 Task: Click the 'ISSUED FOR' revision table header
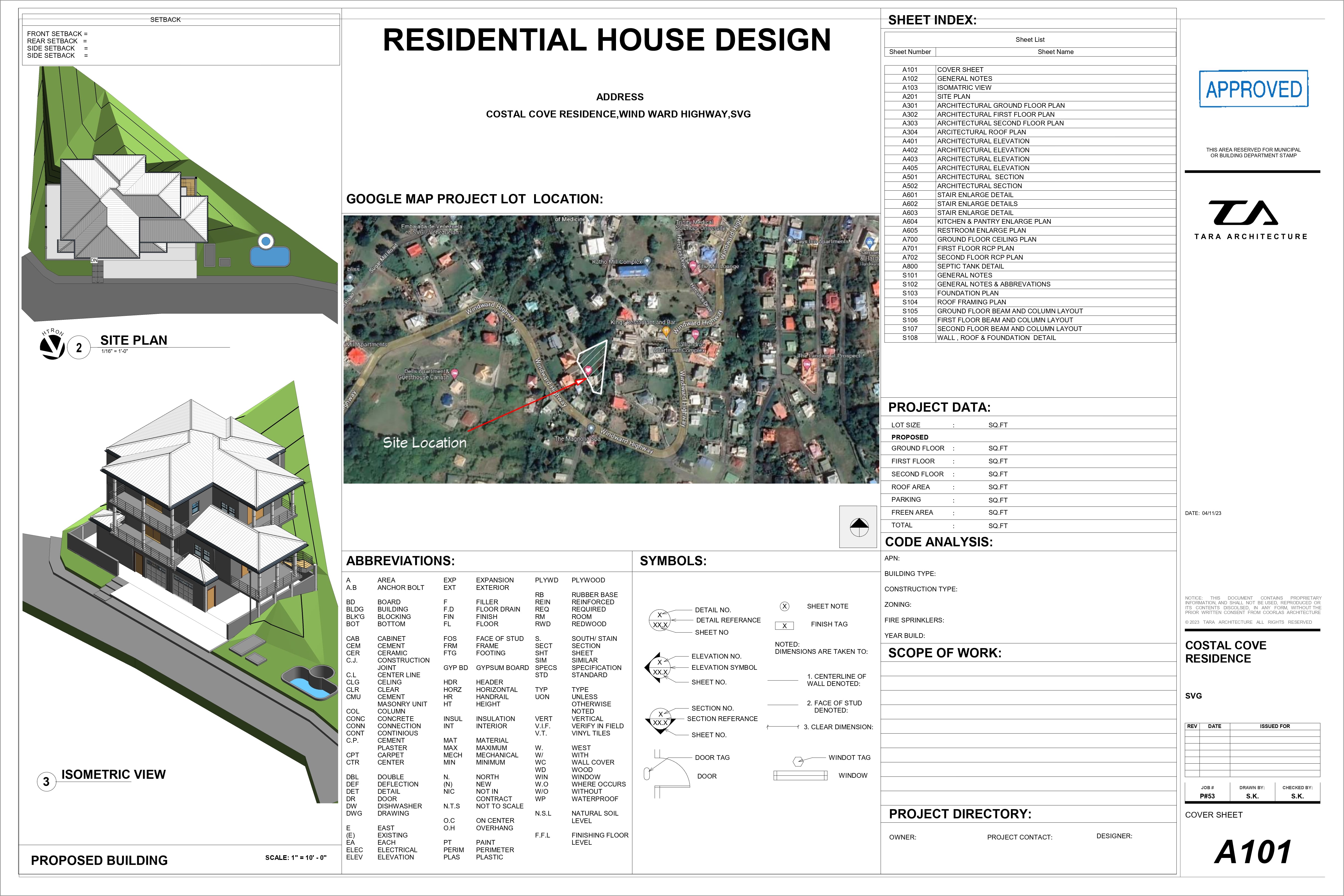(1275, 726)
